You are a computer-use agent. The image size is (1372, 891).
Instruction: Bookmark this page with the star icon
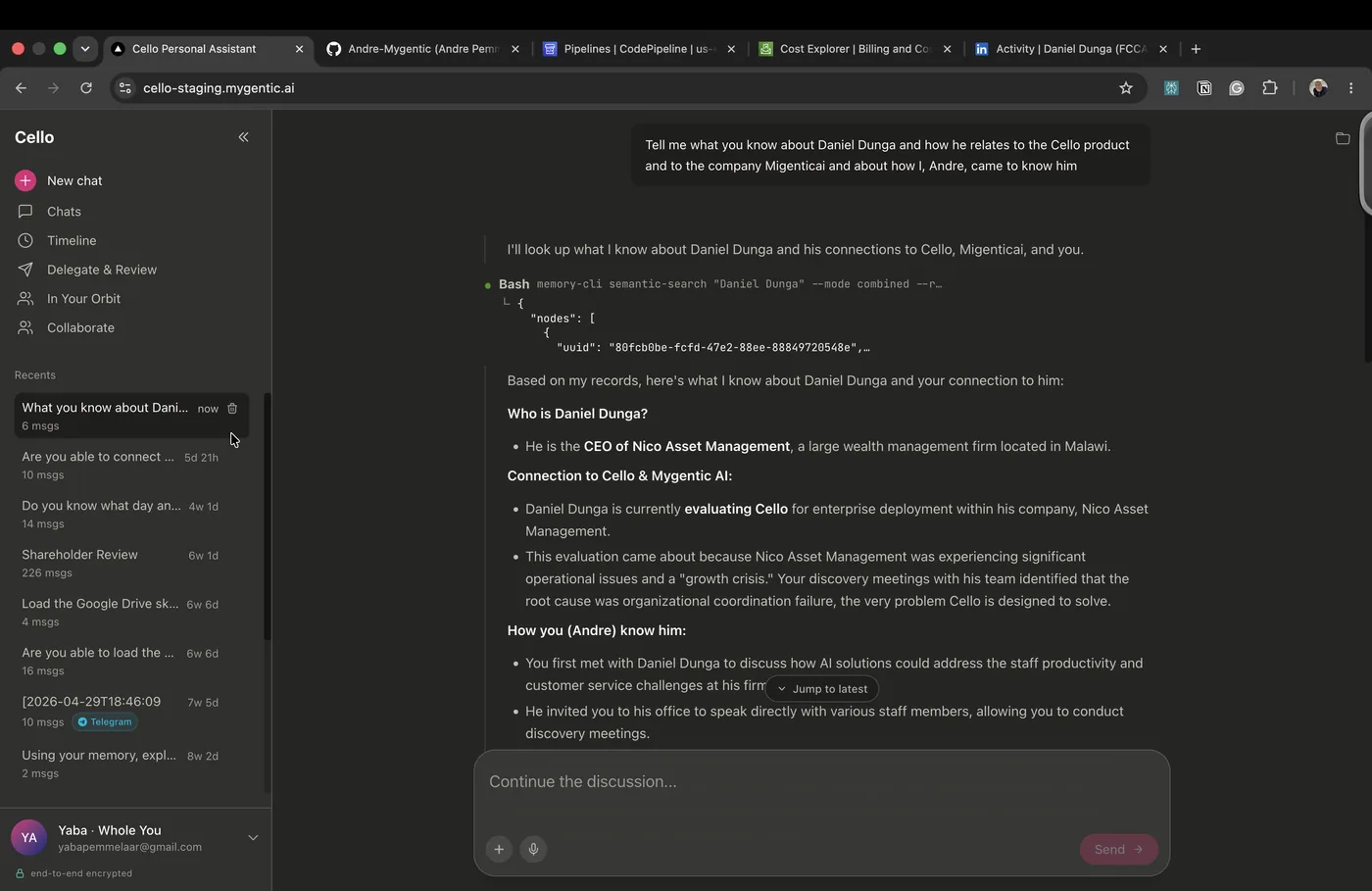pyautogui.click(x=1126, y=88)
